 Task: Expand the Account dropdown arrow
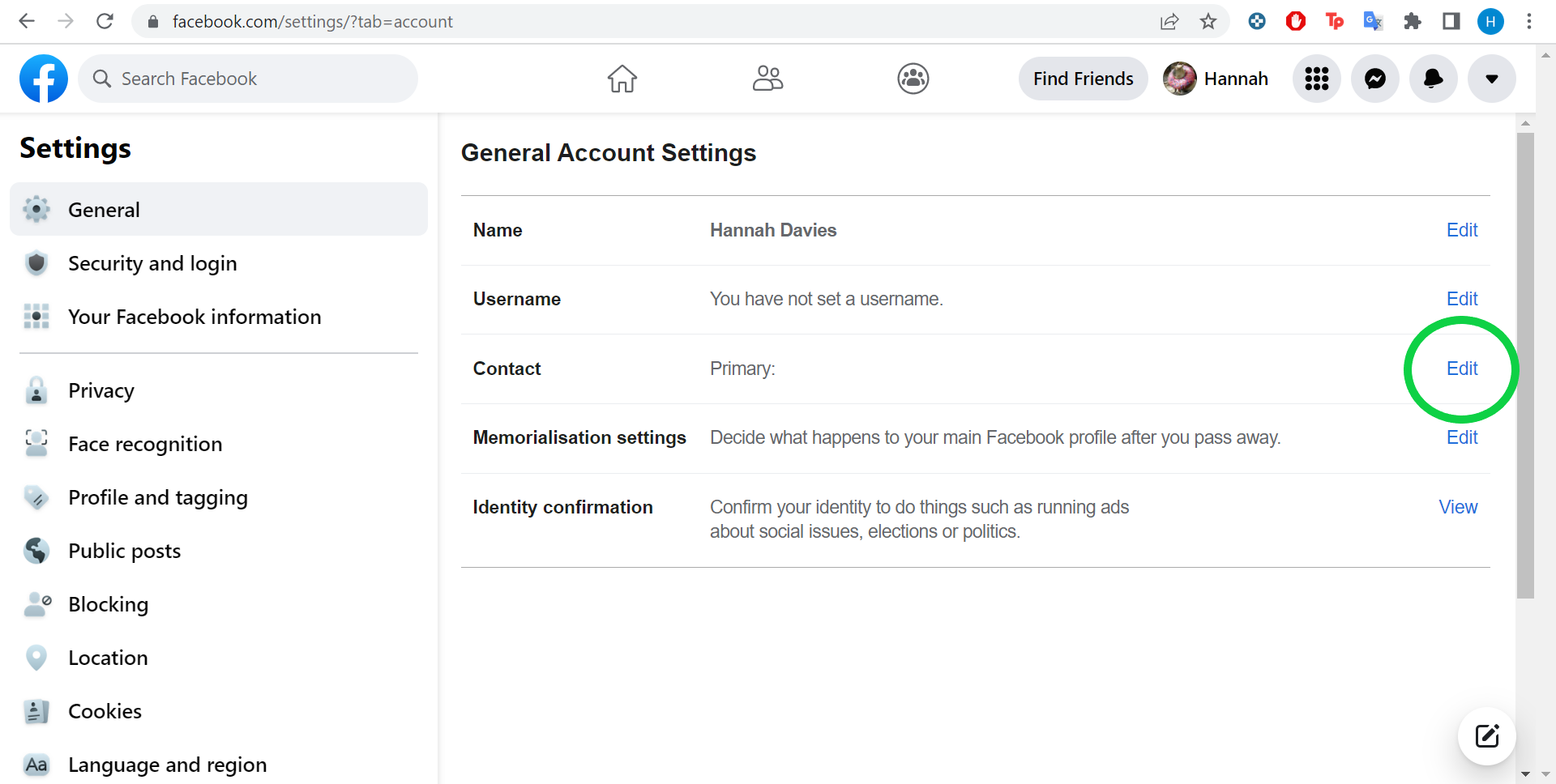1492,79
